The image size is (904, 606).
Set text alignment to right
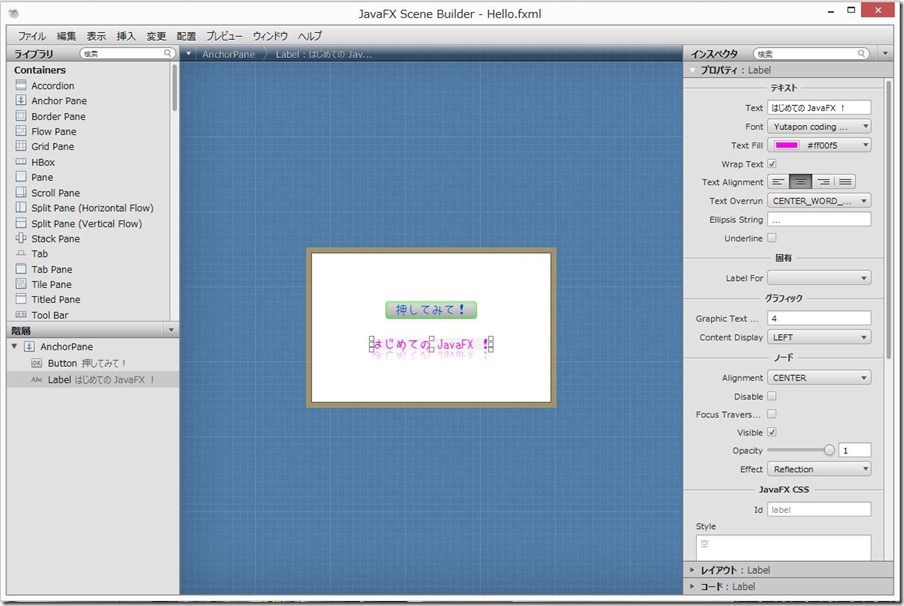coord(823,182)
